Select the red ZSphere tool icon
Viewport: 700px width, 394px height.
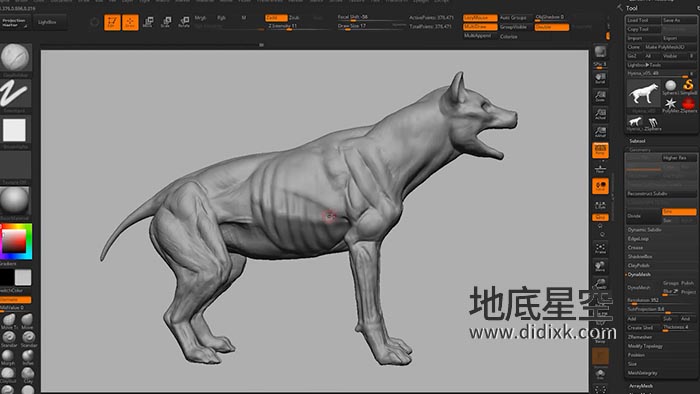688,104
